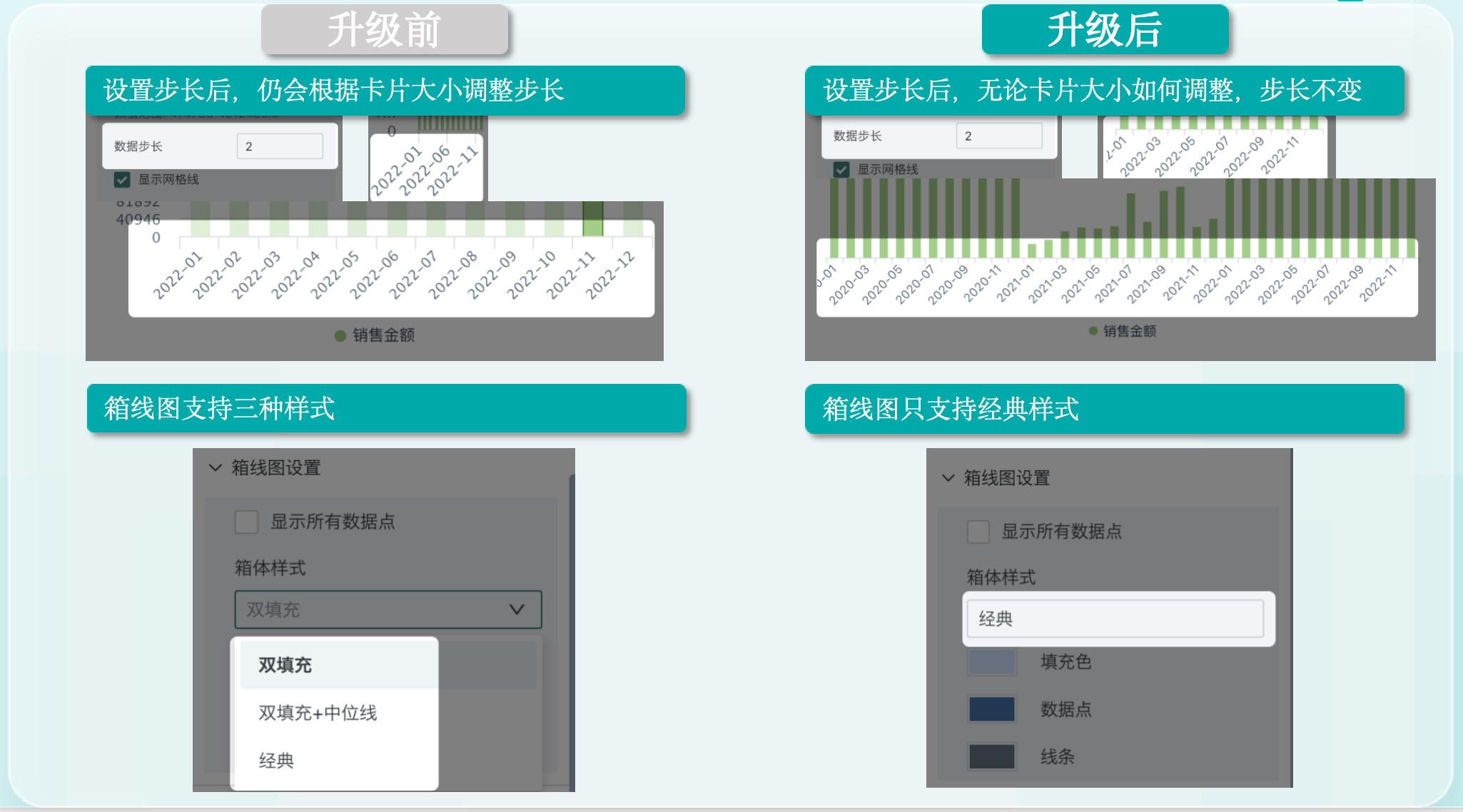Click 销售金额 legend marker in right chart
1463x812 pixels.
click(x=1093, y=331)
